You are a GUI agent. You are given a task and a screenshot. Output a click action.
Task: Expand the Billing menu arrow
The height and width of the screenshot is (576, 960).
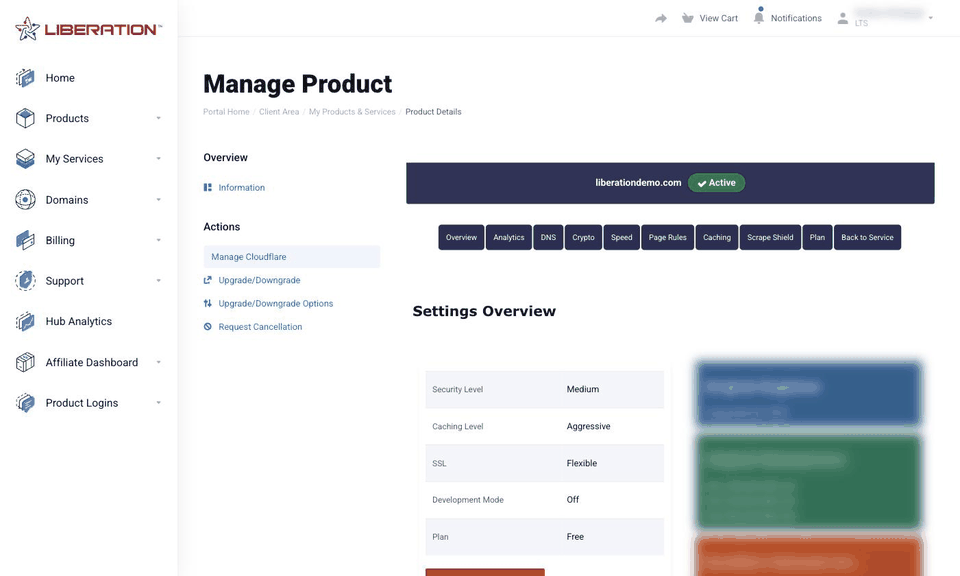(x=159, y=240)
